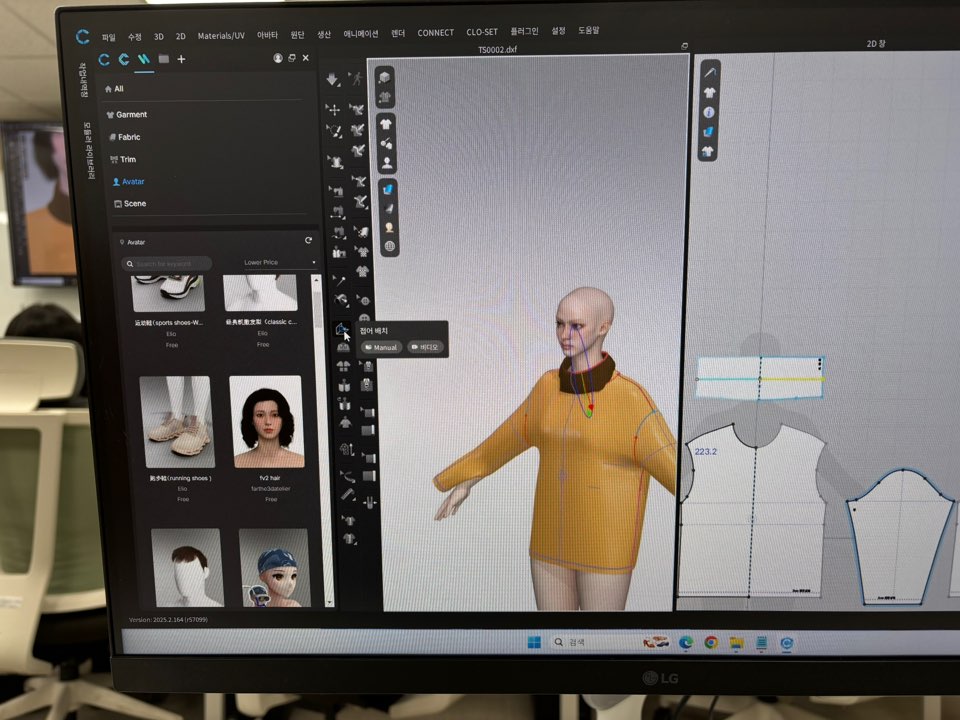960x720 pixels.
Task: Open the CLO-SET menu
Action: click(481, 33)
